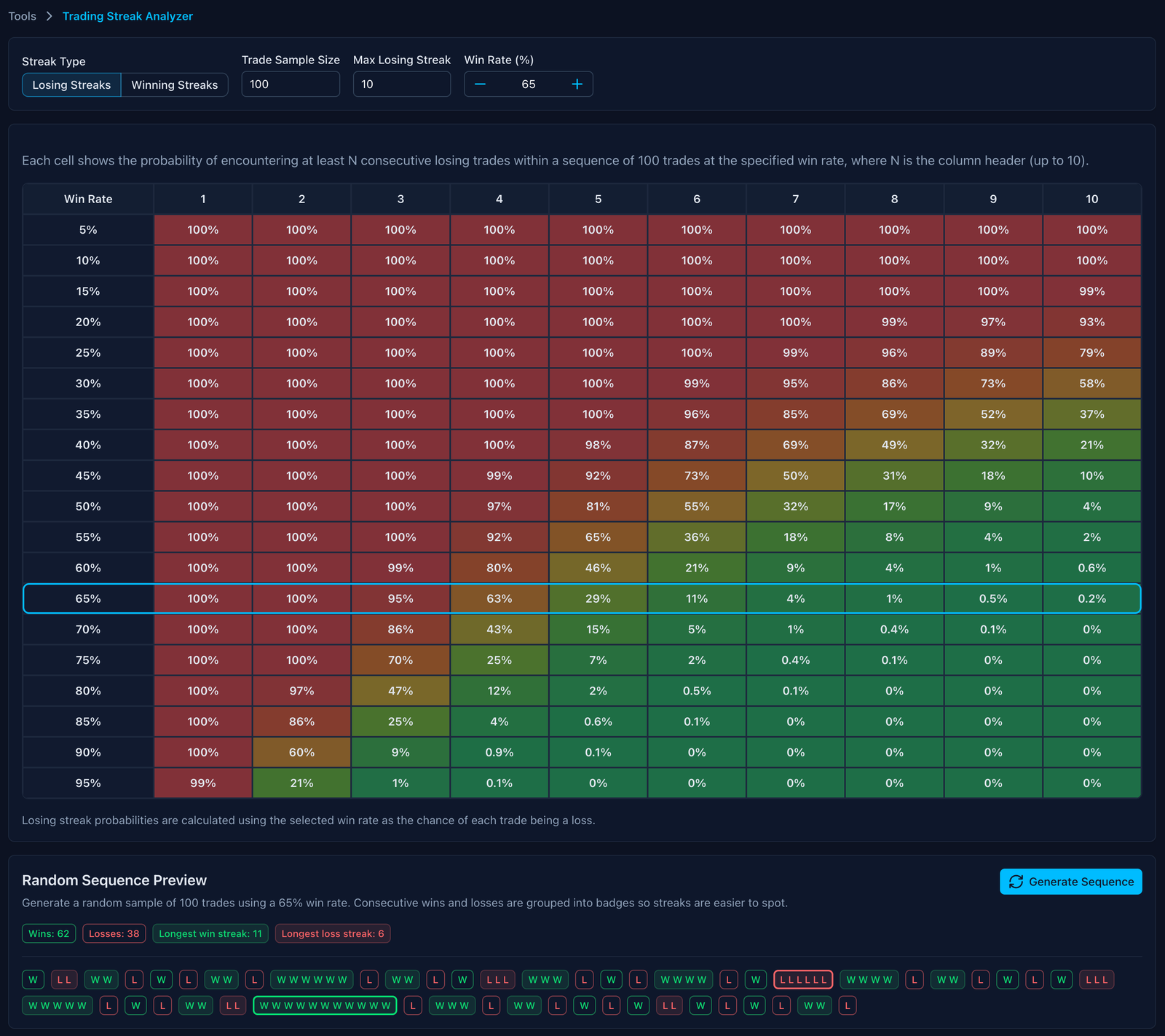Click the Trading Streak Analyzer breadcrumb
The height and width of the screenshot is (1036, 1165).
click(127, 16)
